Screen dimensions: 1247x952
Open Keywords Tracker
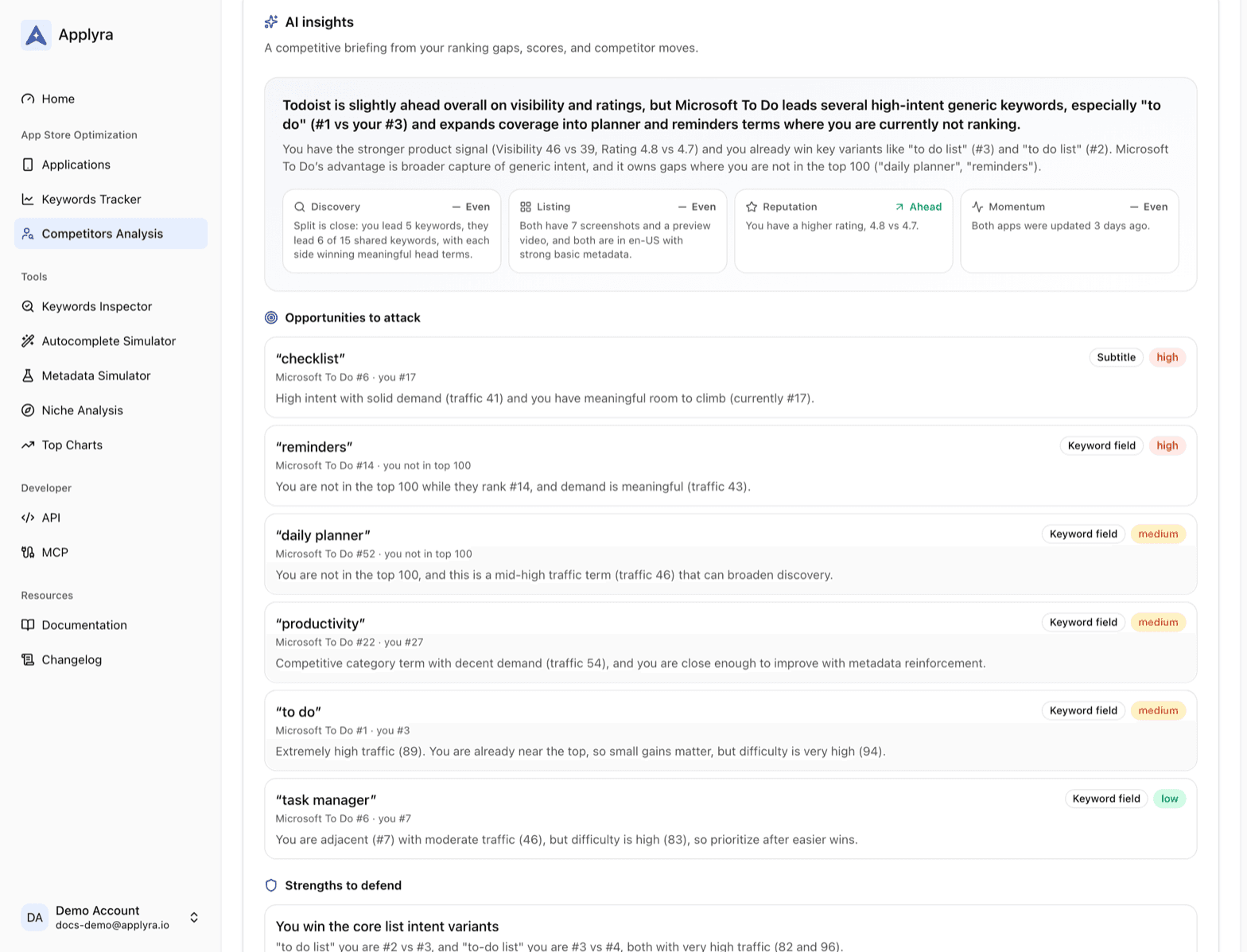point(111,199)
